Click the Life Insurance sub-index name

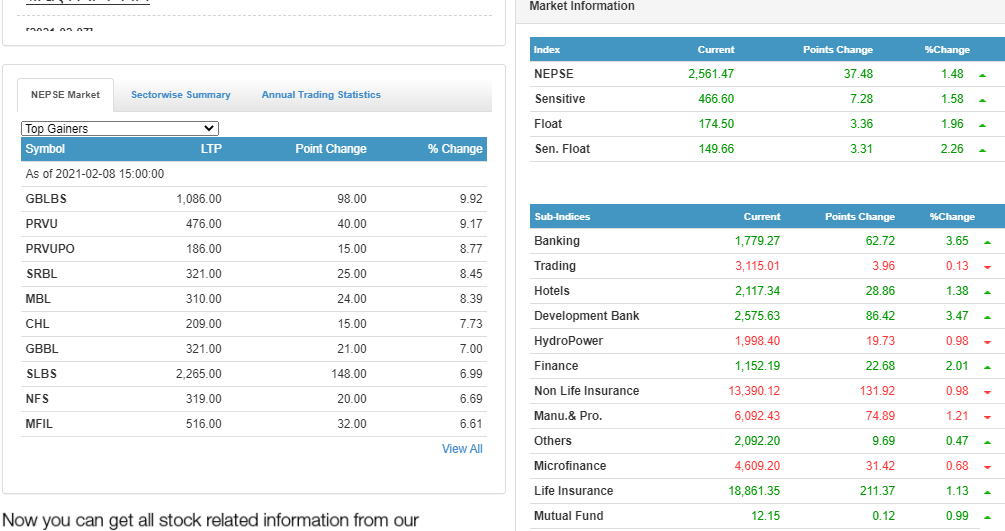(574, 491)
